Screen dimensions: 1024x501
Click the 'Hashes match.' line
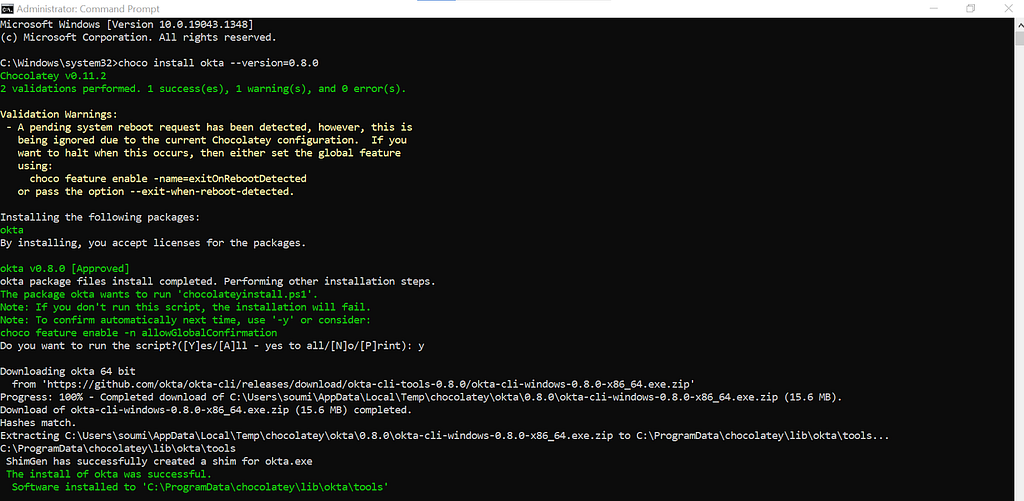pos(38,423)
